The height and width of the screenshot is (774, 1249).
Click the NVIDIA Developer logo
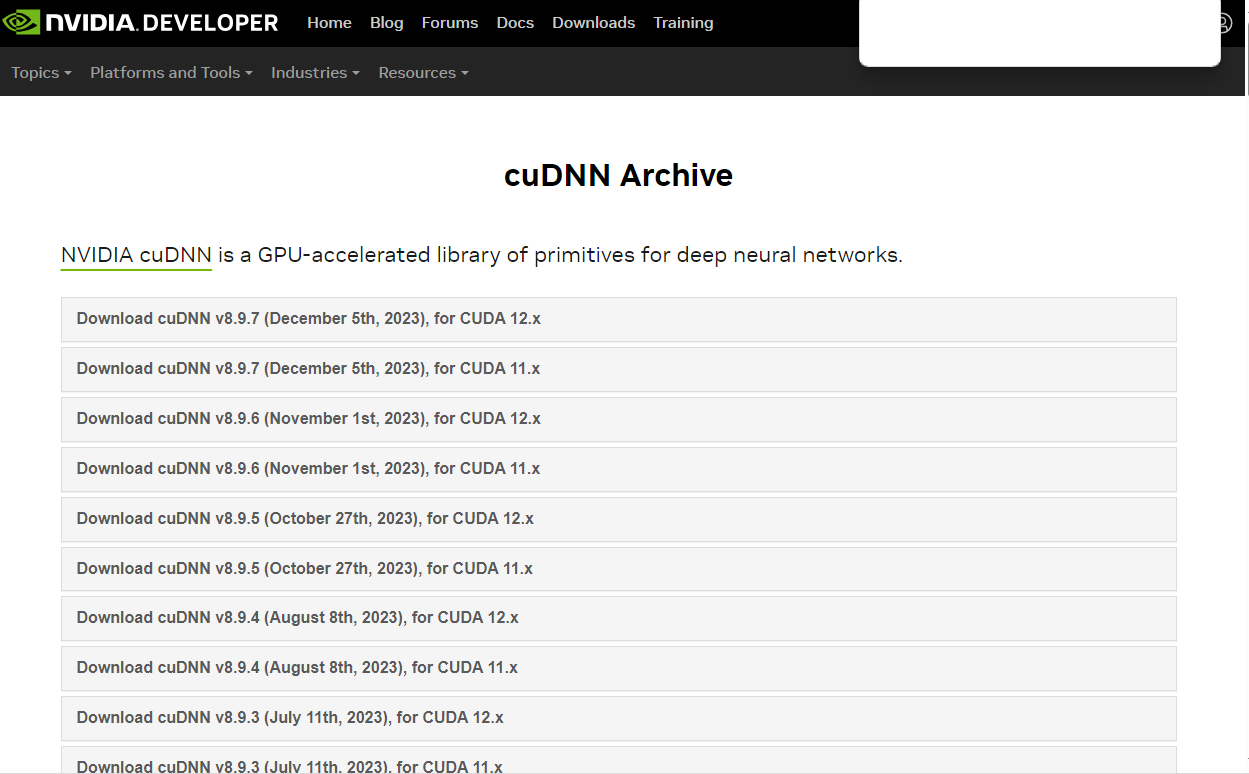[140, 22]
